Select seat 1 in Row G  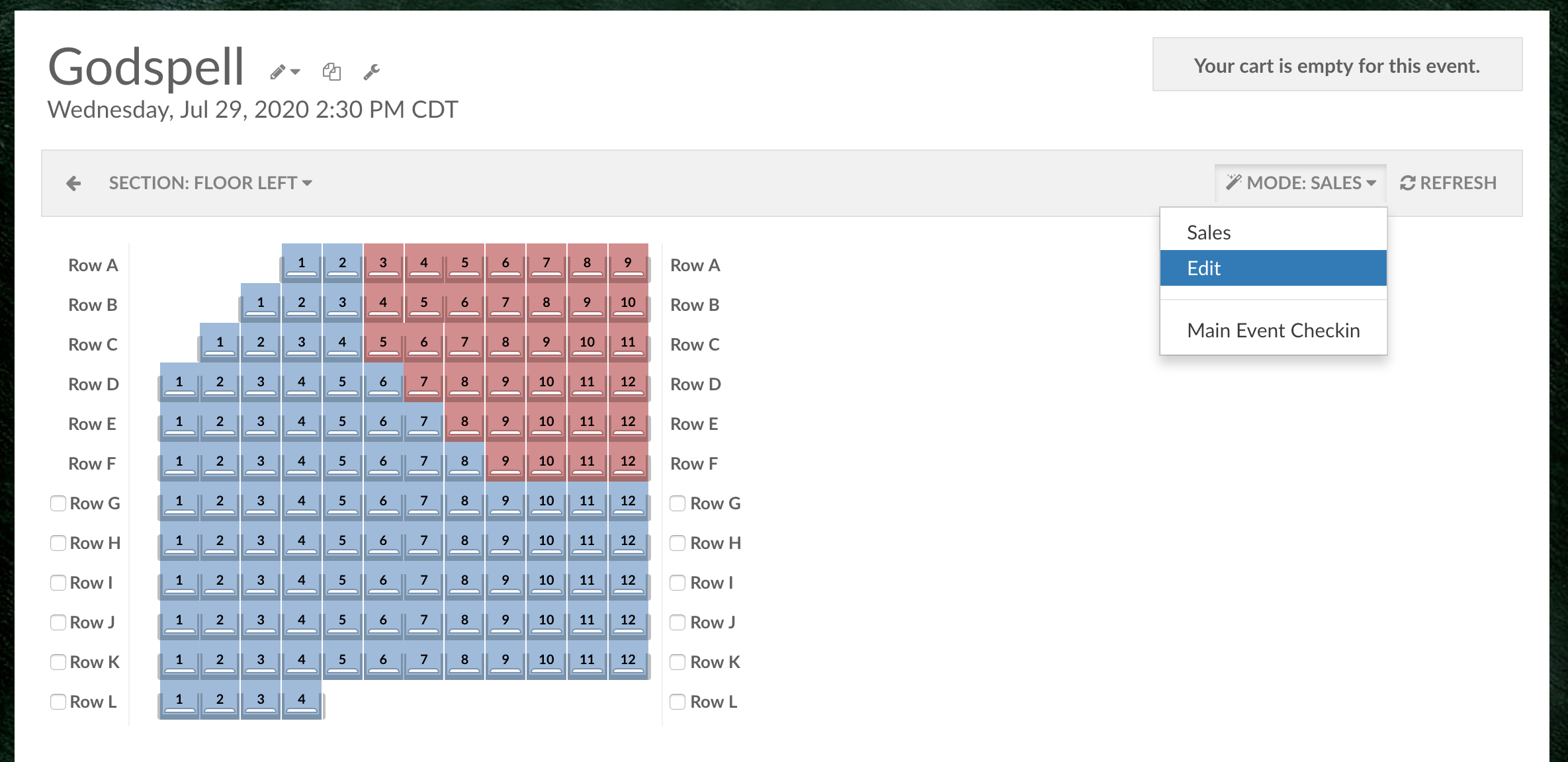pos(179,501)
